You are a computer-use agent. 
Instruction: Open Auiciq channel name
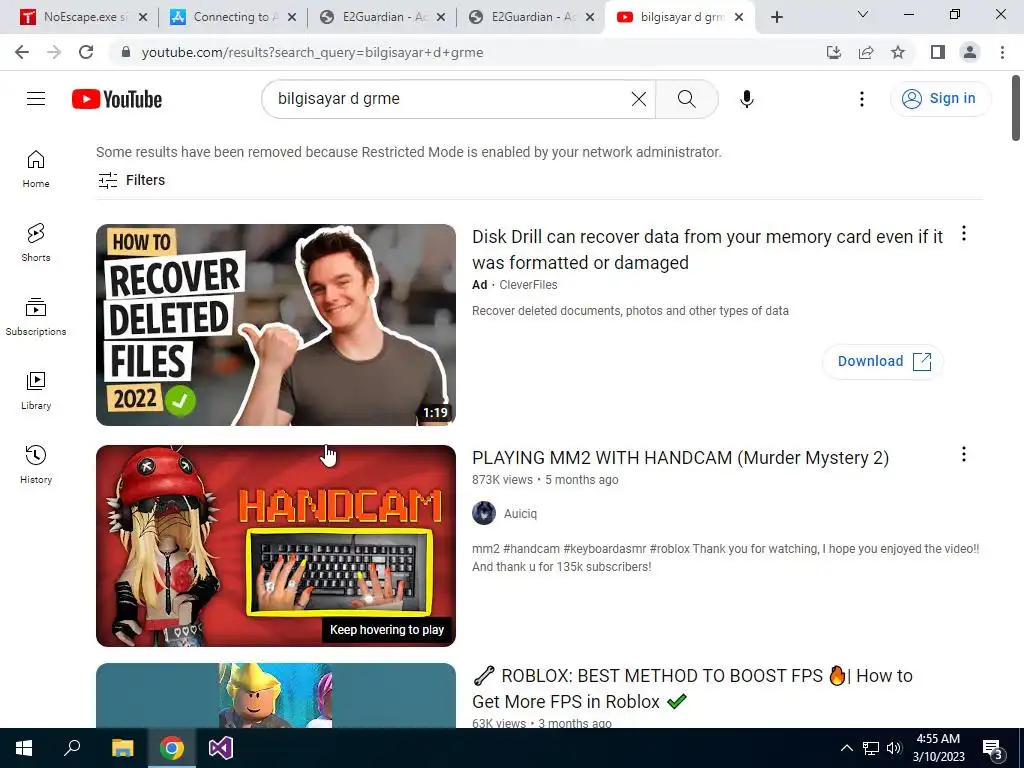[x=520, y=514]
